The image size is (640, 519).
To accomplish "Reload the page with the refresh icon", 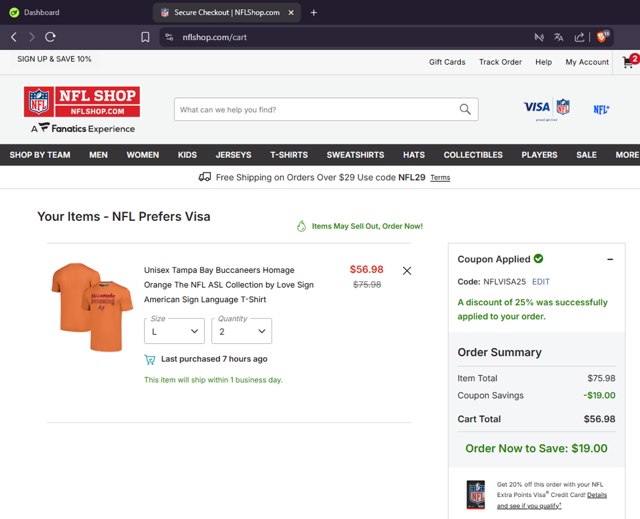I will [x=50, y=37].
